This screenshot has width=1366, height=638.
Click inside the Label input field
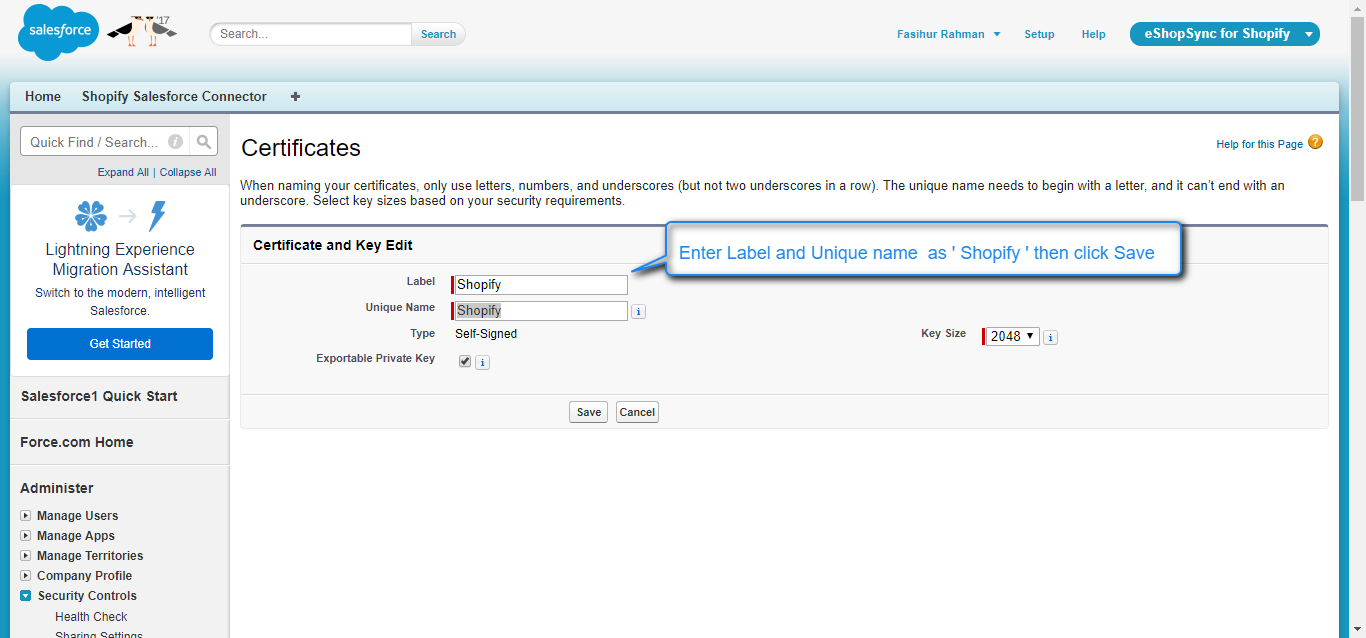(x=540, y=285)
